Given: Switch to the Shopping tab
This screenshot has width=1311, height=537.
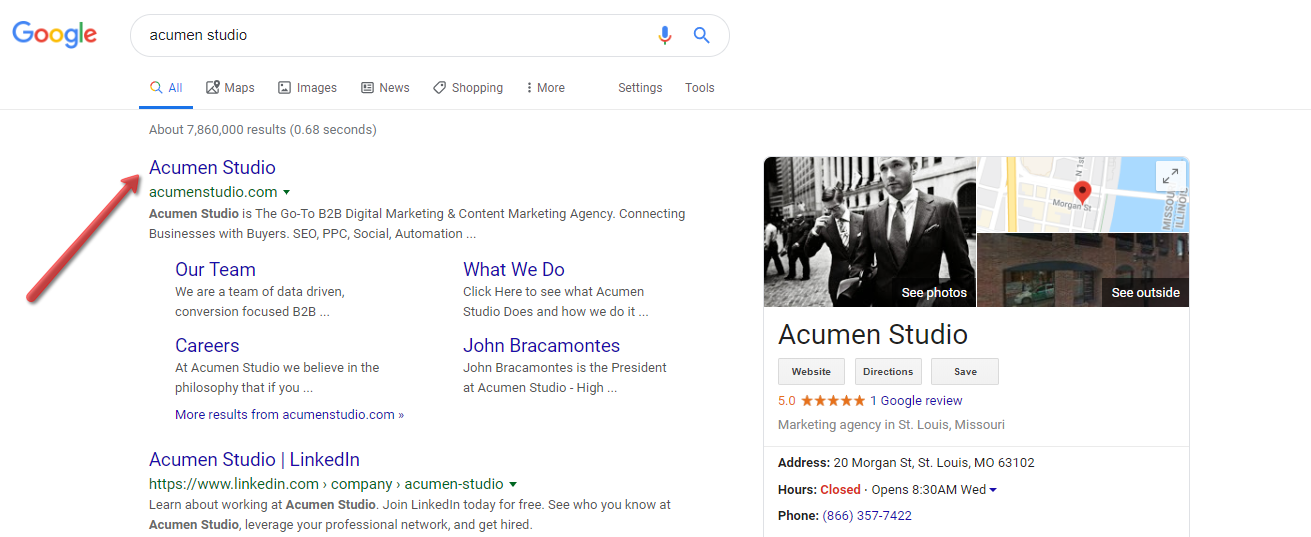Looking at the screenshot, I should (x=468, y=88).
